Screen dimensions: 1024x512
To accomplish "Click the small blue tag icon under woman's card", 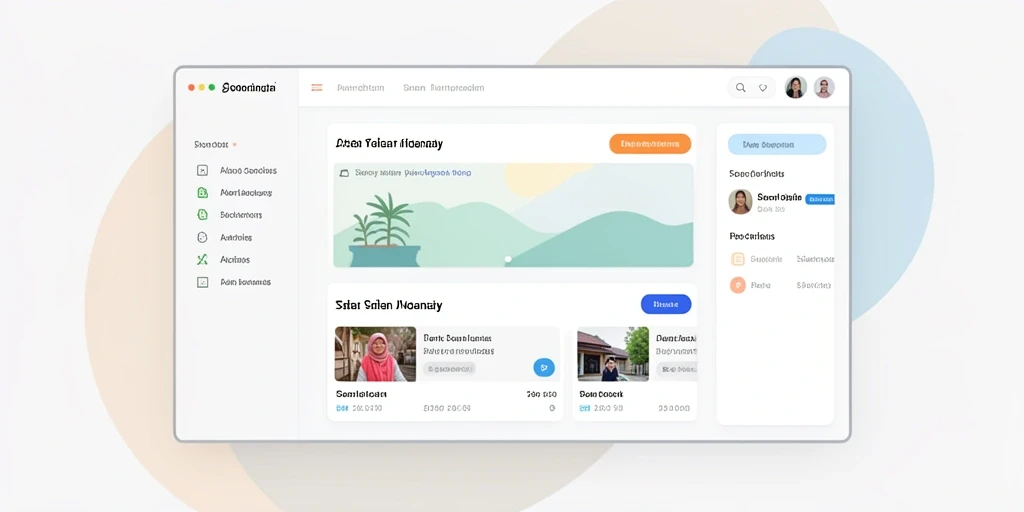I will [x=342, y=408].
